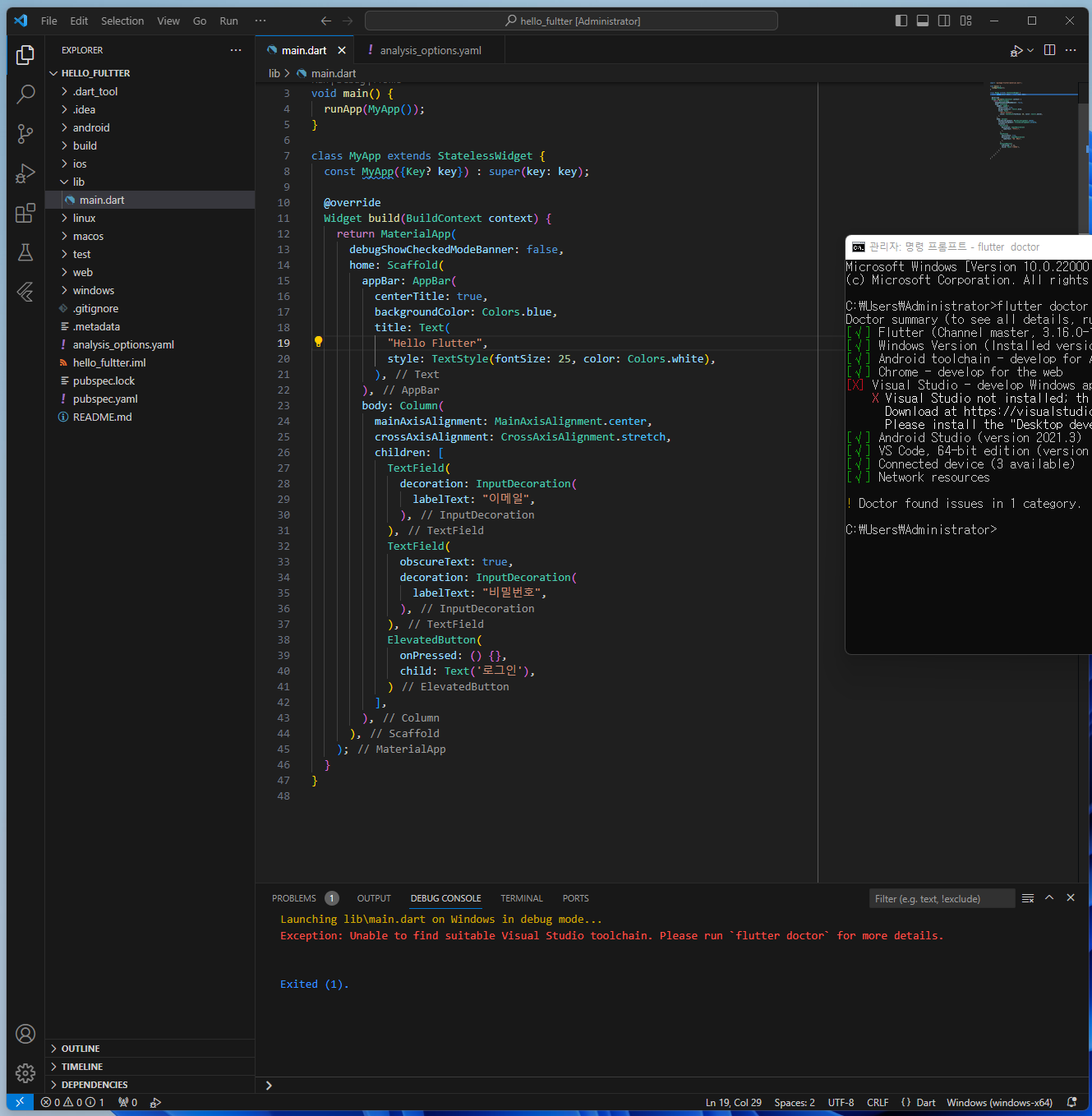The image size is (1092, 1116).
Task: Toggle the primary side bar
Action: (901, 21)
